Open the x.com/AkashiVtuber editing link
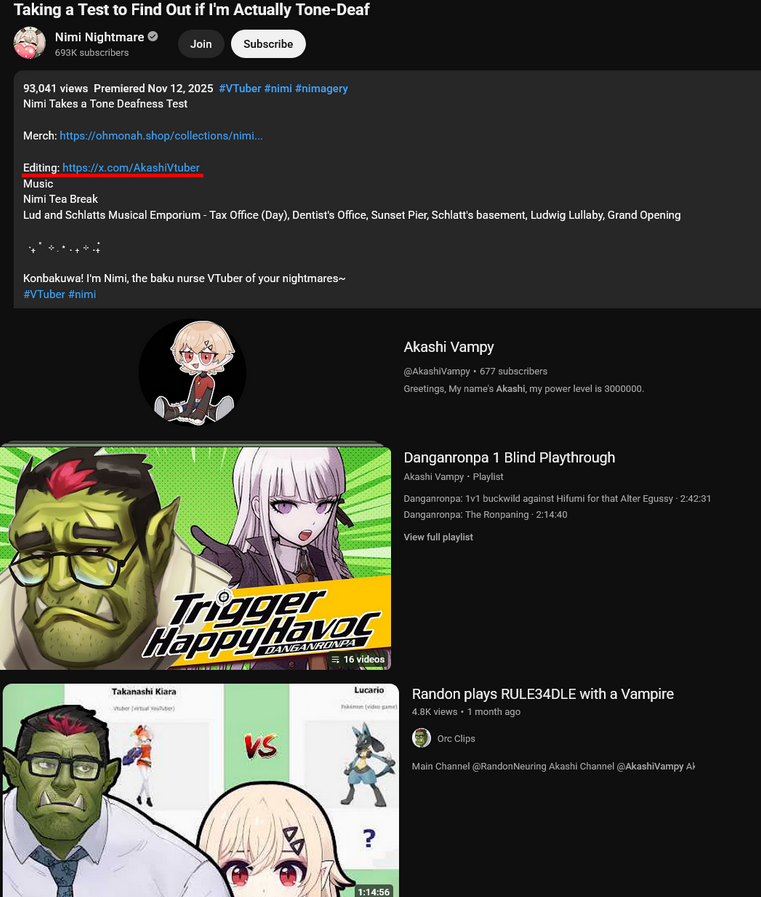 tap(131, 168)
